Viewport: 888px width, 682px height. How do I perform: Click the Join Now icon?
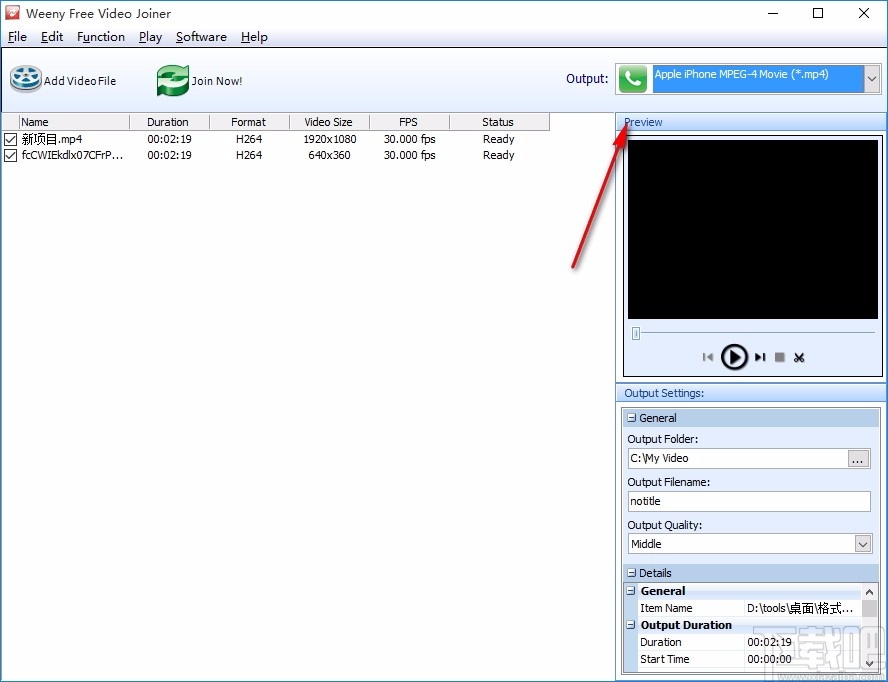coord(172,78)
